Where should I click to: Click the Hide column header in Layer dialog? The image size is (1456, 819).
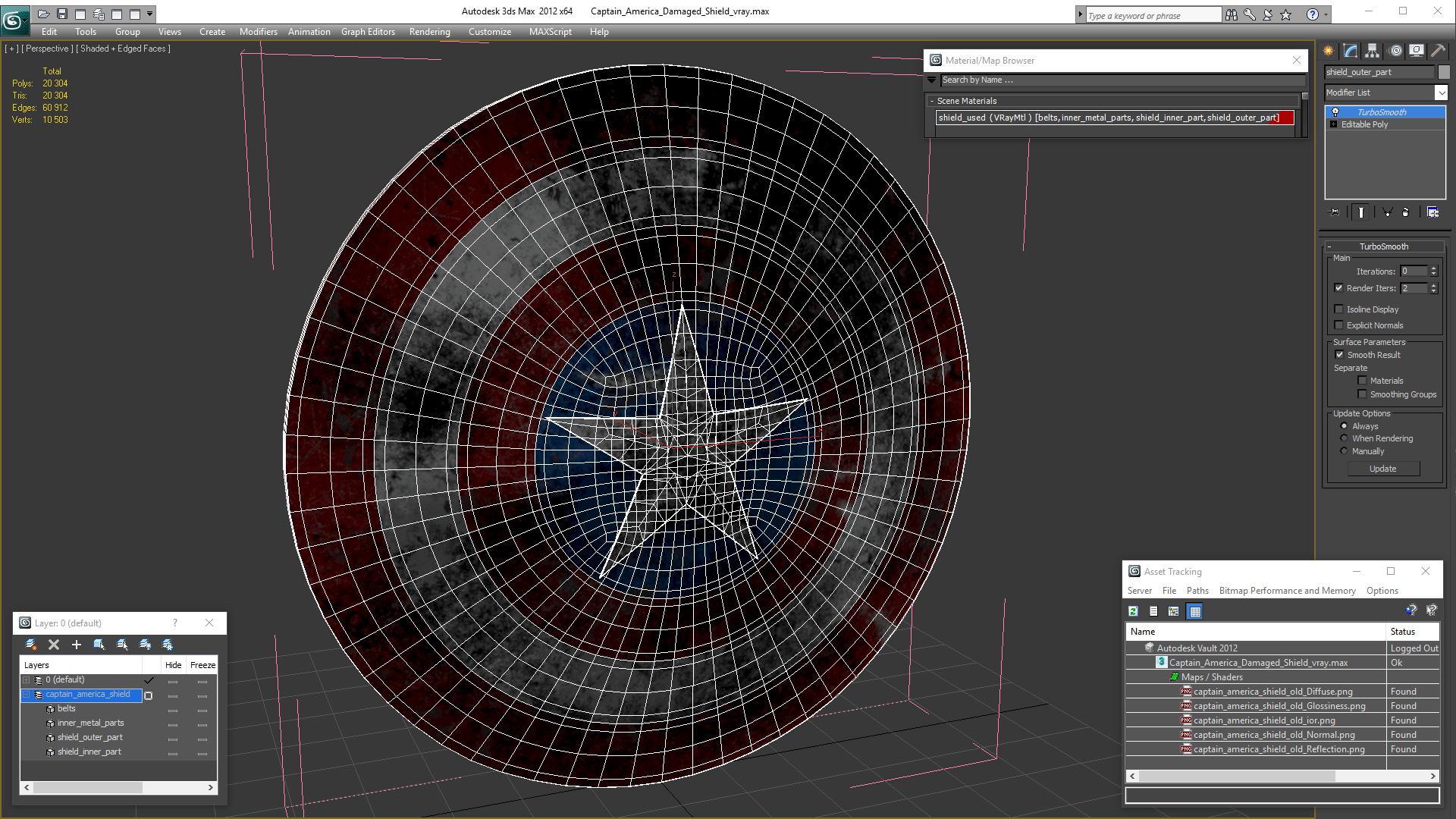click(x=173, y=665)
